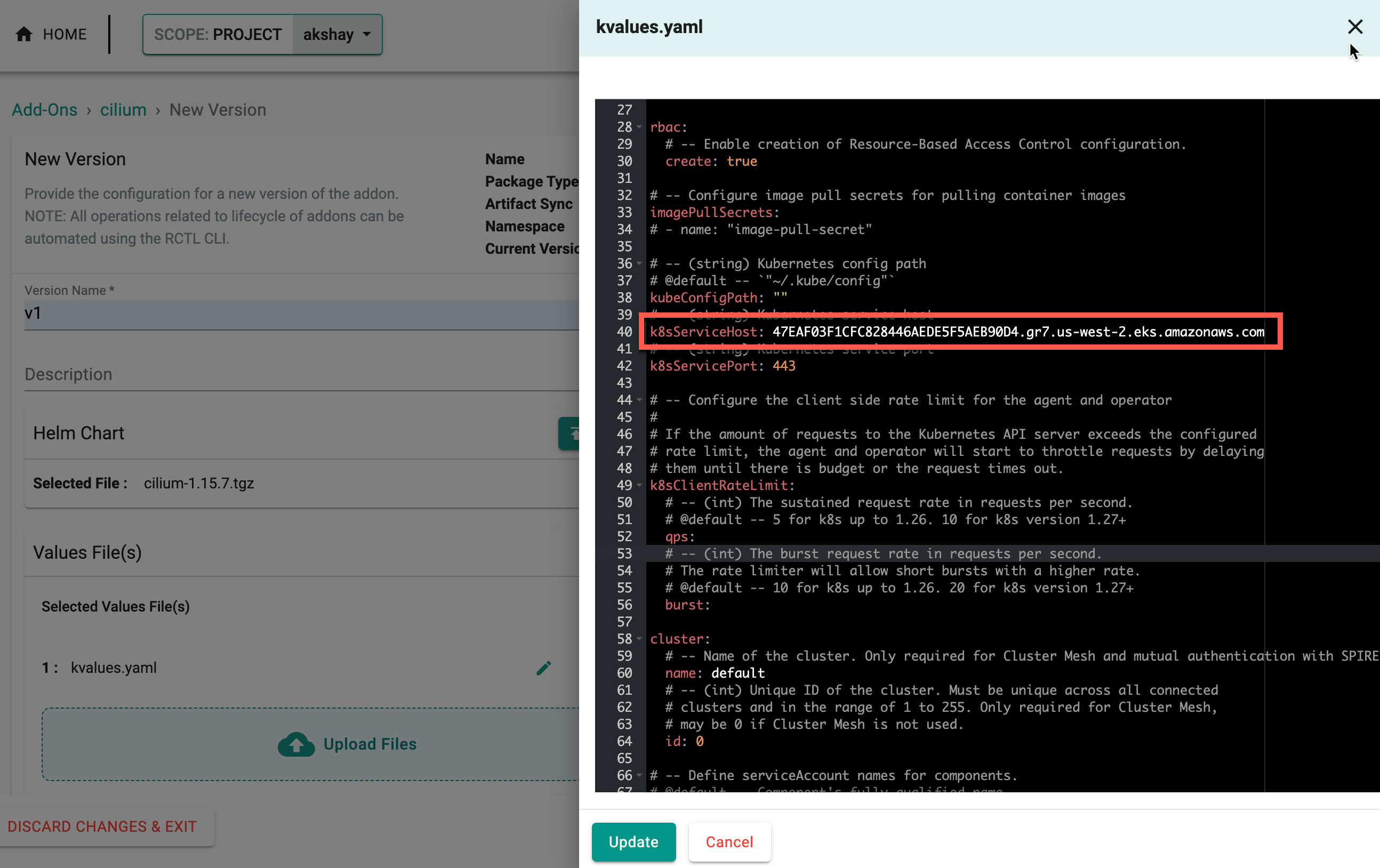Click line number 53 in gutter
The height and width of the screenshot is (868, 1380).
624,553
